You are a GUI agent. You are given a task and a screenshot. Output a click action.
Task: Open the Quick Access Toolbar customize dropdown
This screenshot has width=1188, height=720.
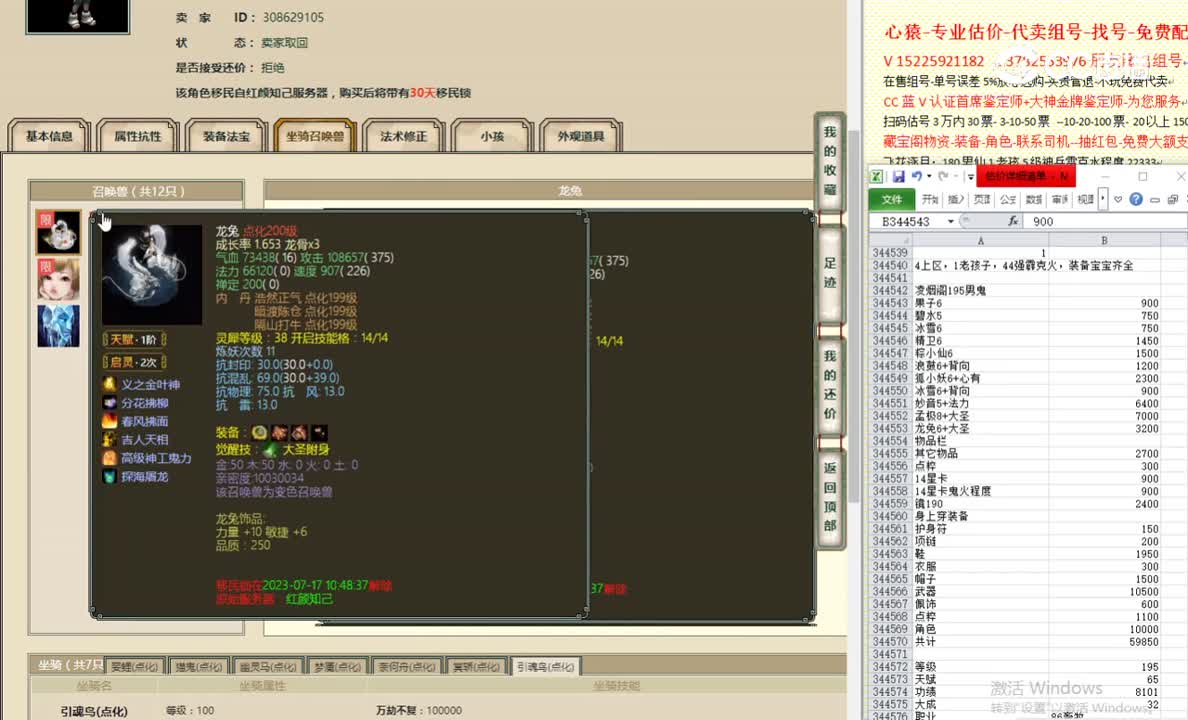(x=970, y=176)
